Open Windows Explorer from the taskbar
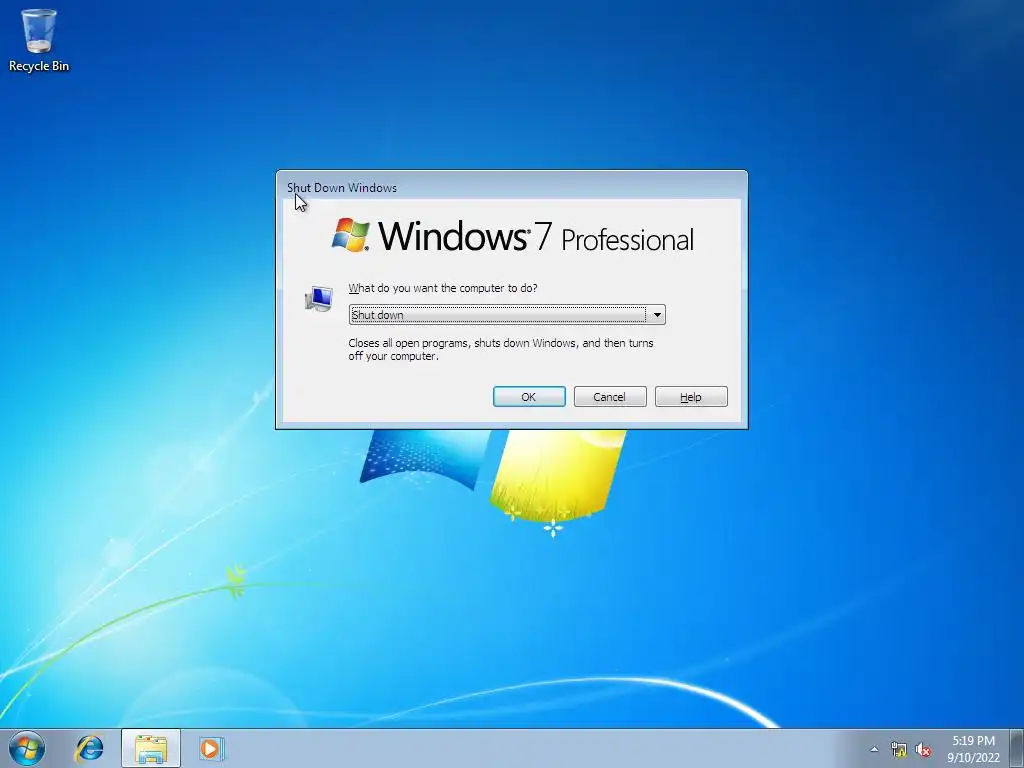 [x=151, y=748]
